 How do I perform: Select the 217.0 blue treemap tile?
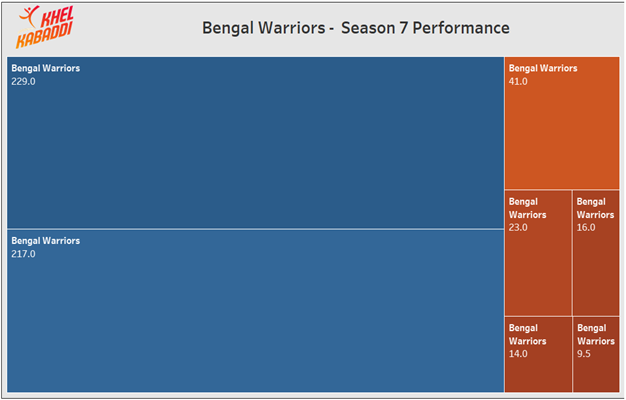pyautogui.click(x=256, y=311)
